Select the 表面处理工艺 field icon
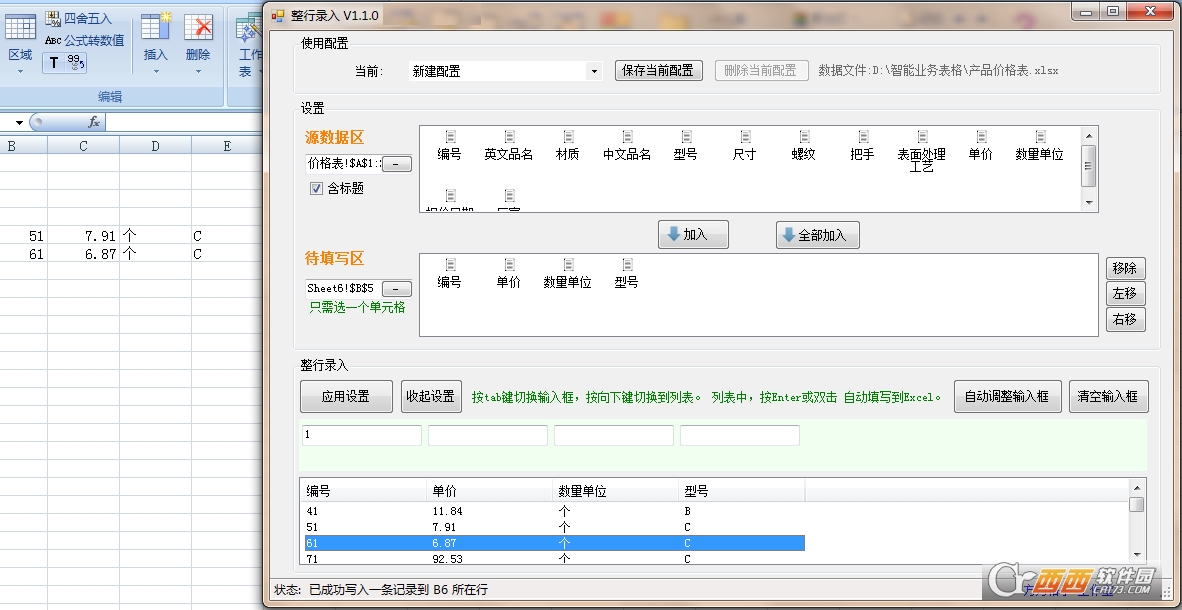Image resolution: width=1182 pixels, height=610 pixels. (x=922, y=137)
